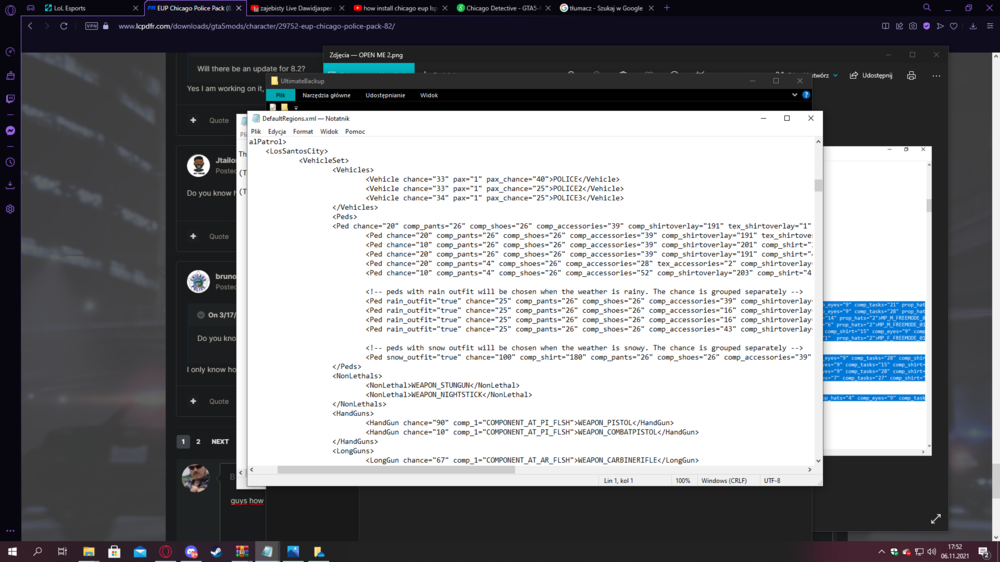This screenshot has height=562, width=1000.
Task: Go back to the previous page
Action: click(30, 26)
